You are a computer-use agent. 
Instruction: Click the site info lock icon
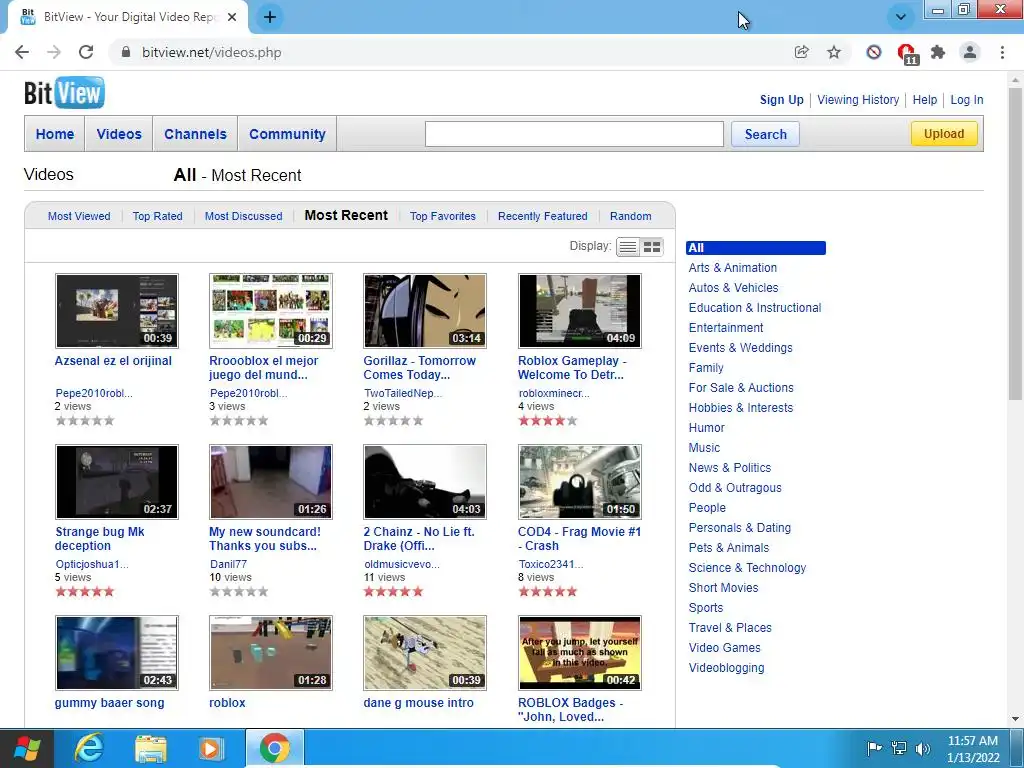click(126, 52)
